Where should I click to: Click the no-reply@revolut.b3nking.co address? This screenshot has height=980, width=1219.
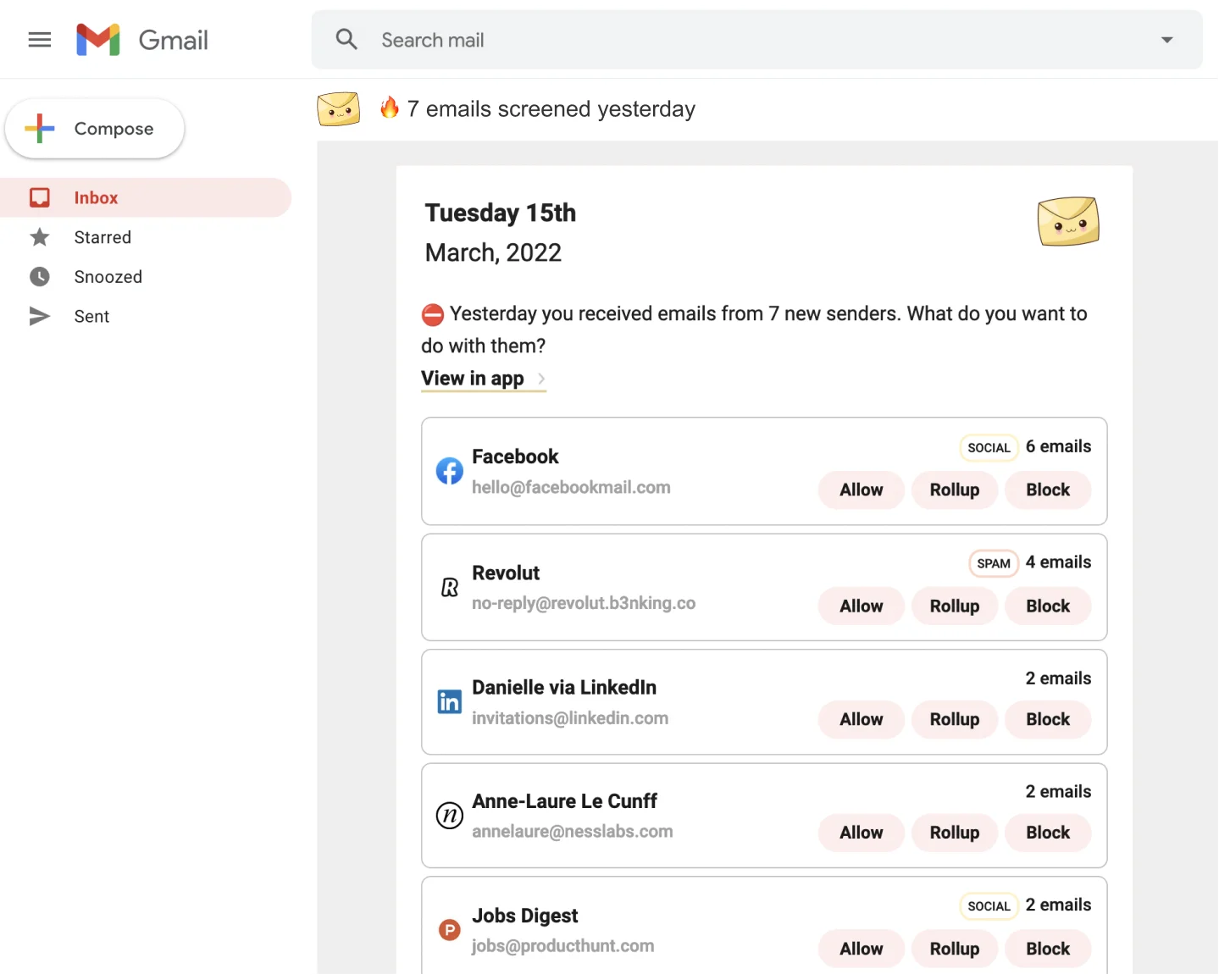pos(584,603)
